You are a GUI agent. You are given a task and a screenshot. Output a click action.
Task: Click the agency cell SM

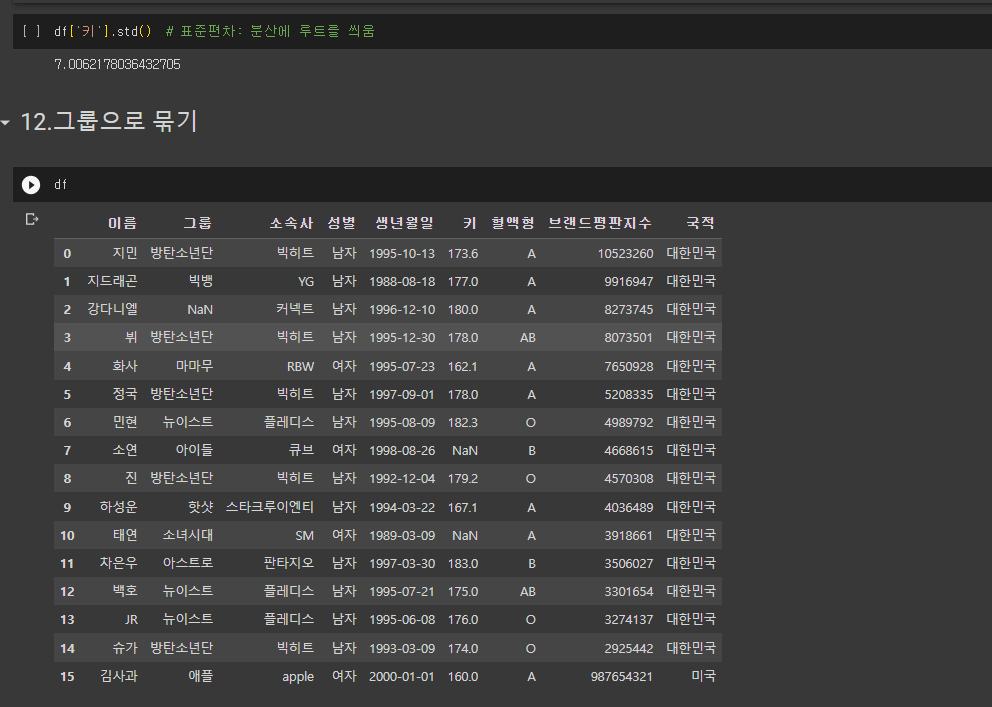(x=304, y=536)
